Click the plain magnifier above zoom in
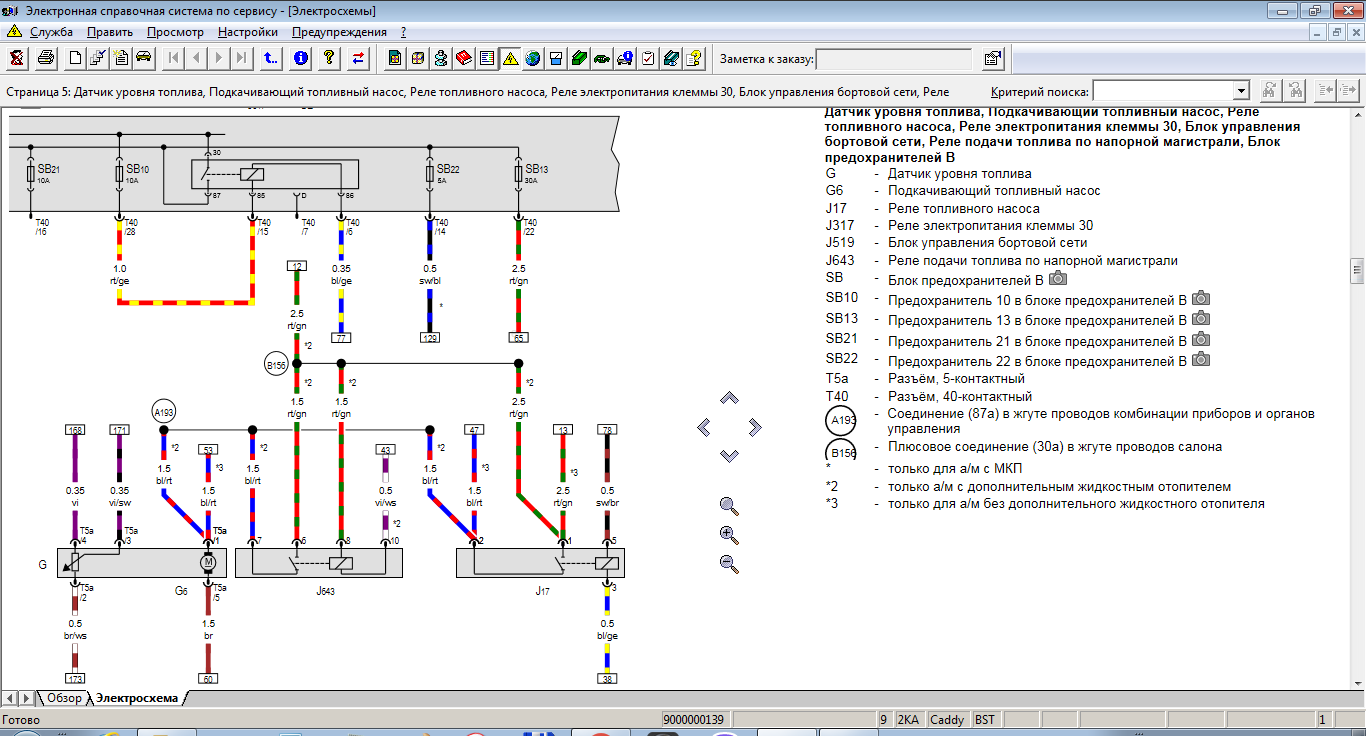This screenshot has height=736, width=1366. click(x=729, y=506)
